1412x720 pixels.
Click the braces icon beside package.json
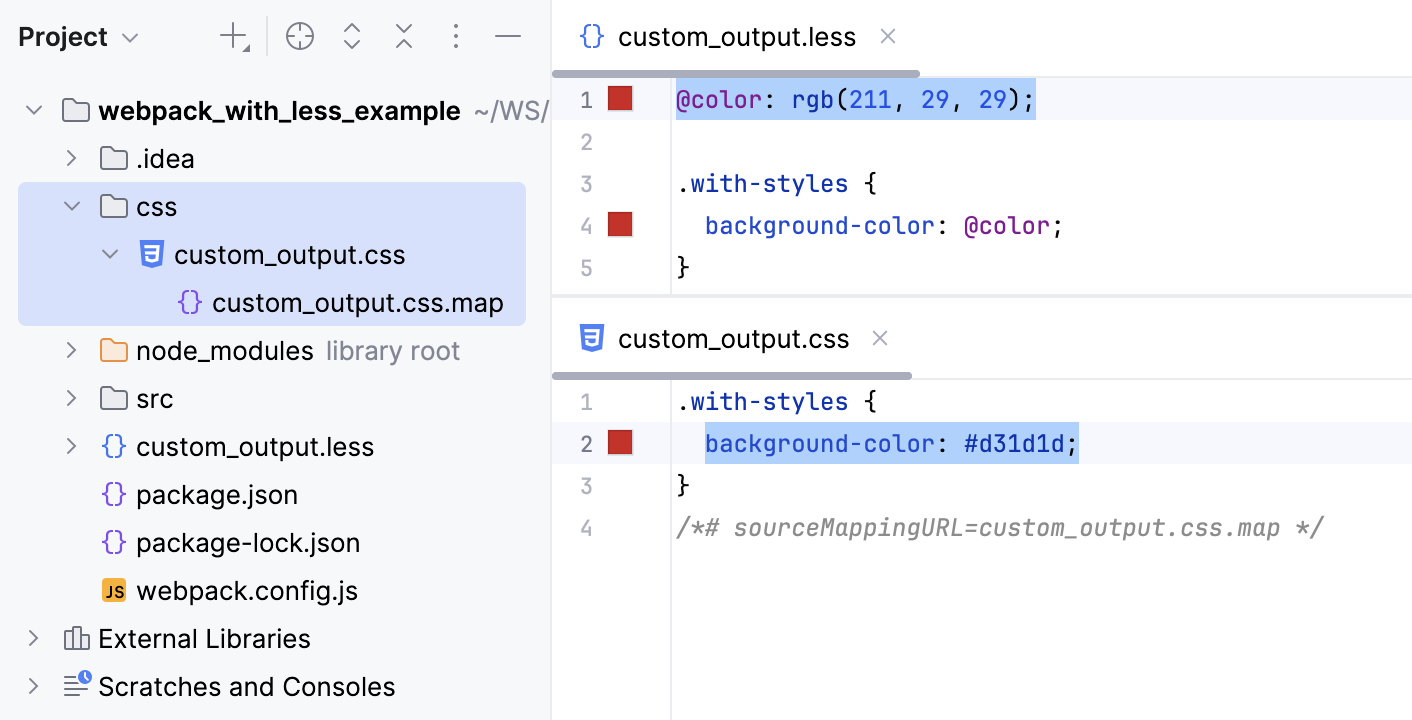pos(114,494)
